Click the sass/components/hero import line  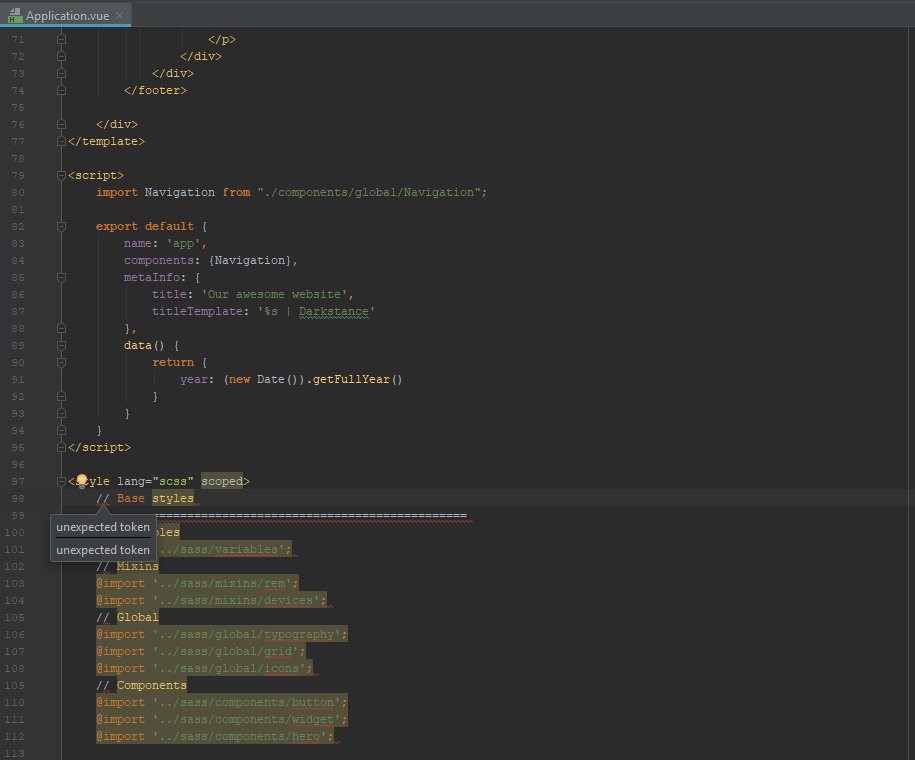click(x=215, y=736)
